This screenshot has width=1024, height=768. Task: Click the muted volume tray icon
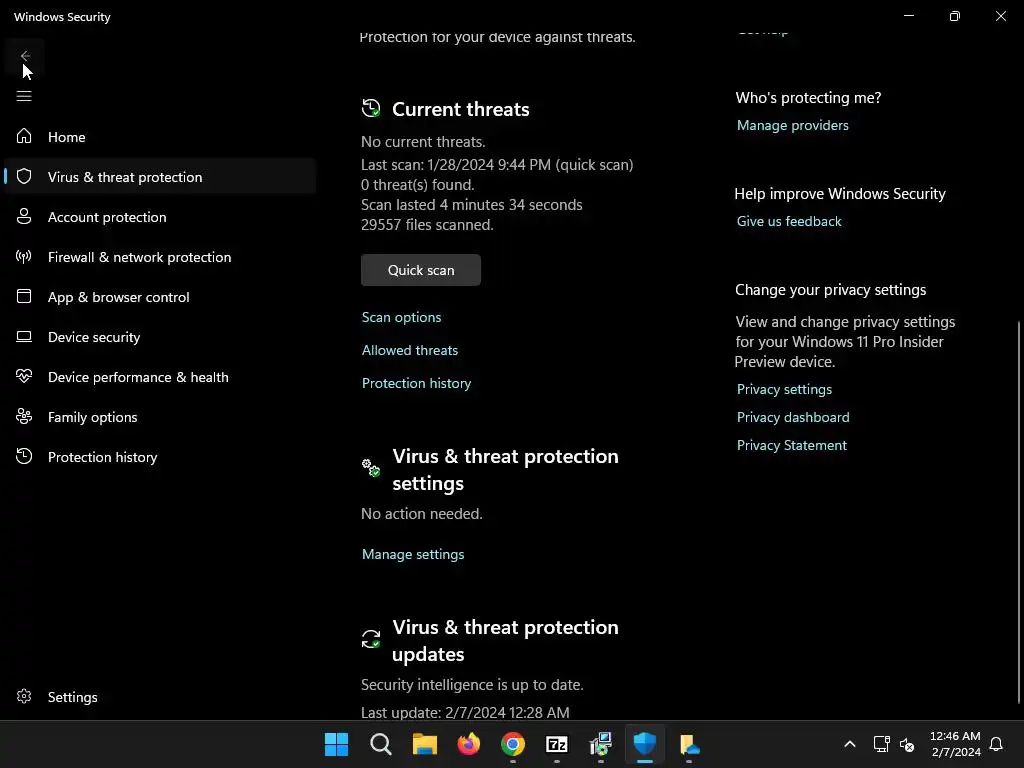click(x=907, y=744)
